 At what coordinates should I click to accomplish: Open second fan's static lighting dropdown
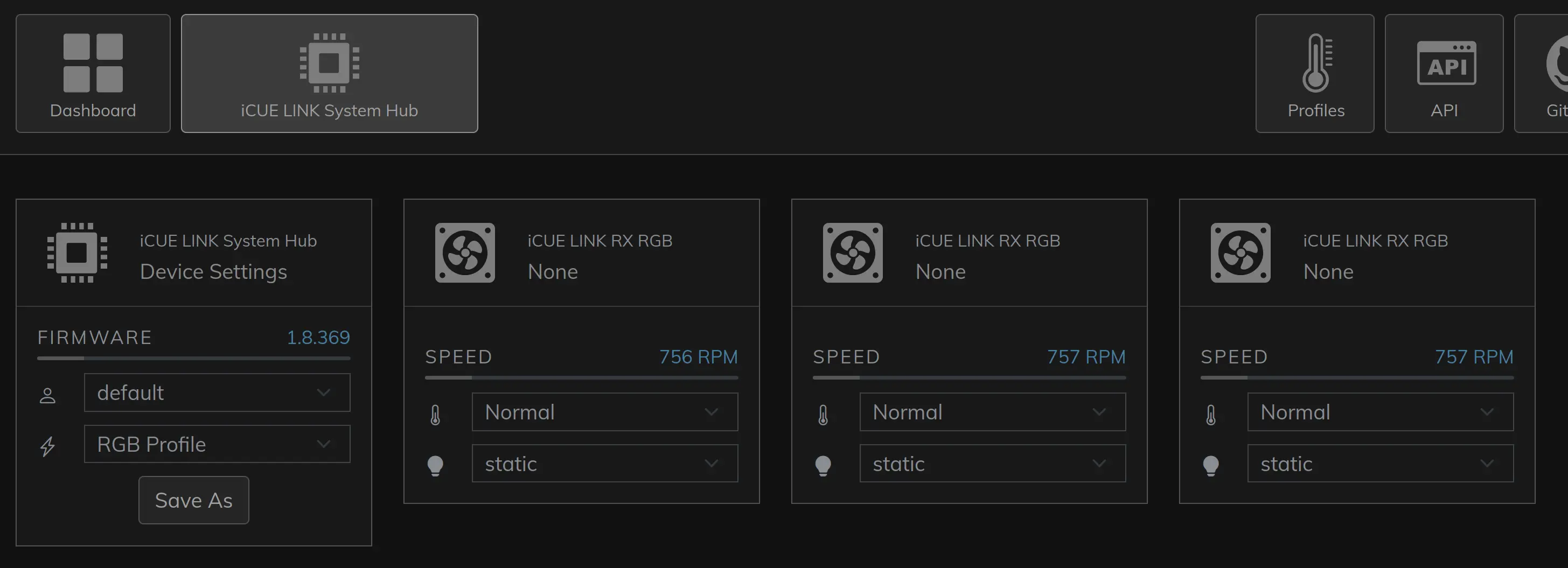tap(992, 464)
